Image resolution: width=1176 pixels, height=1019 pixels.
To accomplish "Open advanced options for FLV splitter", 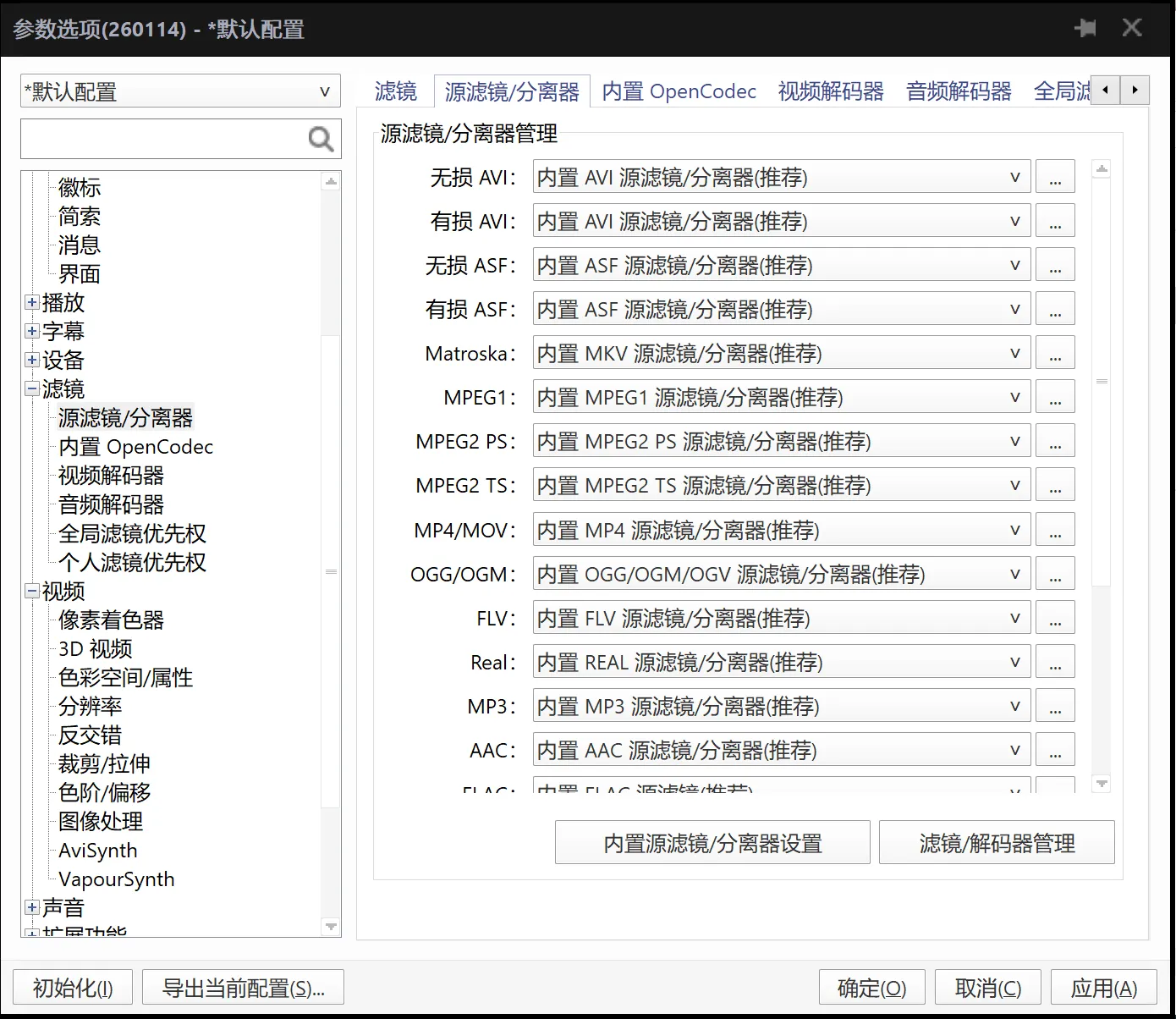I will tap(1055, 617).
